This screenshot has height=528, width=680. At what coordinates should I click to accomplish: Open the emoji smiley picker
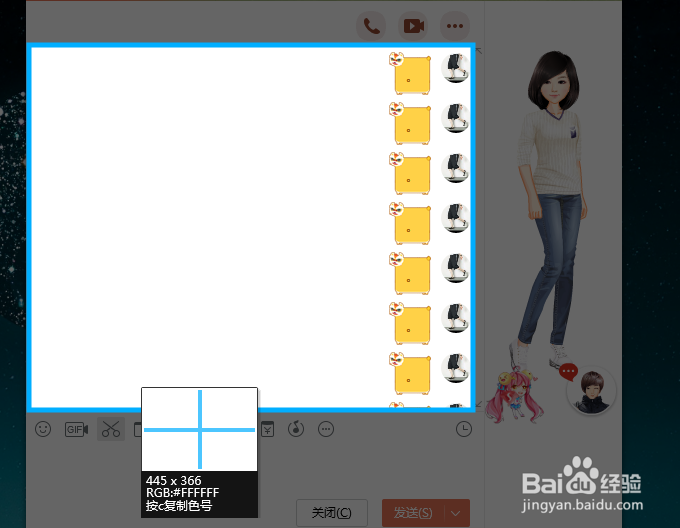[x=43, y=429]
